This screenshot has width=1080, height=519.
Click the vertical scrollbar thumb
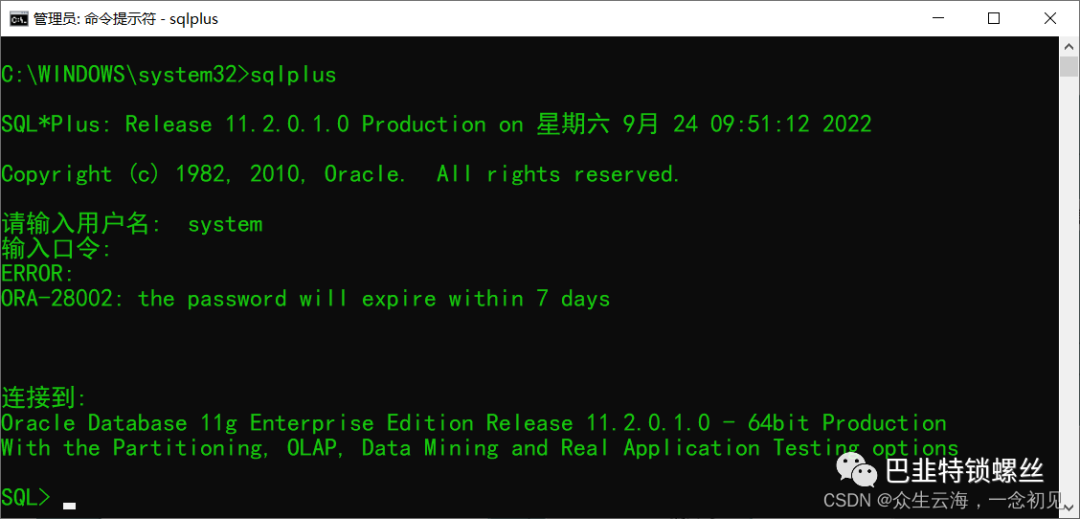(x=1069, y=66)
